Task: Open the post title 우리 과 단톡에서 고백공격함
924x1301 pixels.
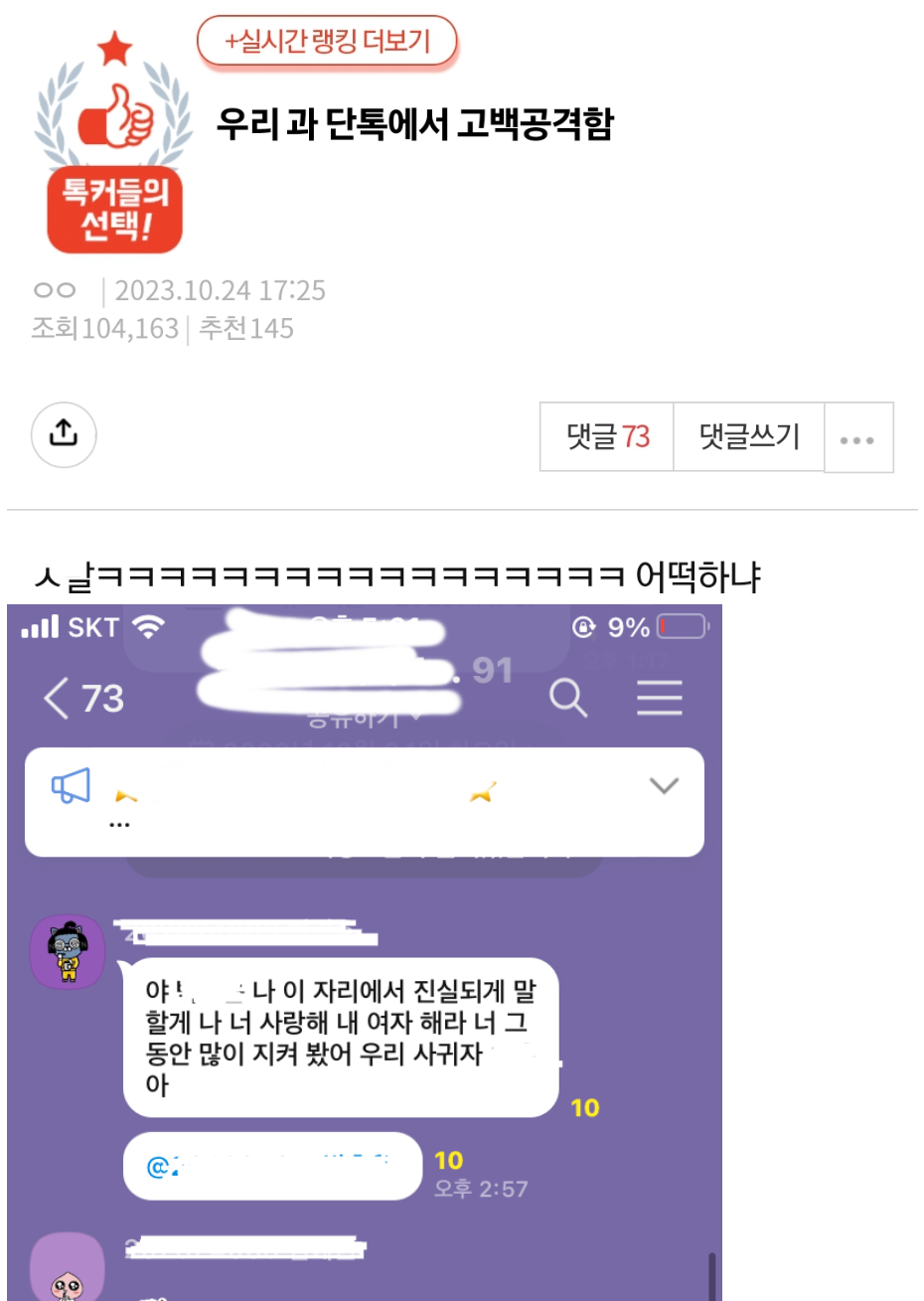Action: pos(415,124)
